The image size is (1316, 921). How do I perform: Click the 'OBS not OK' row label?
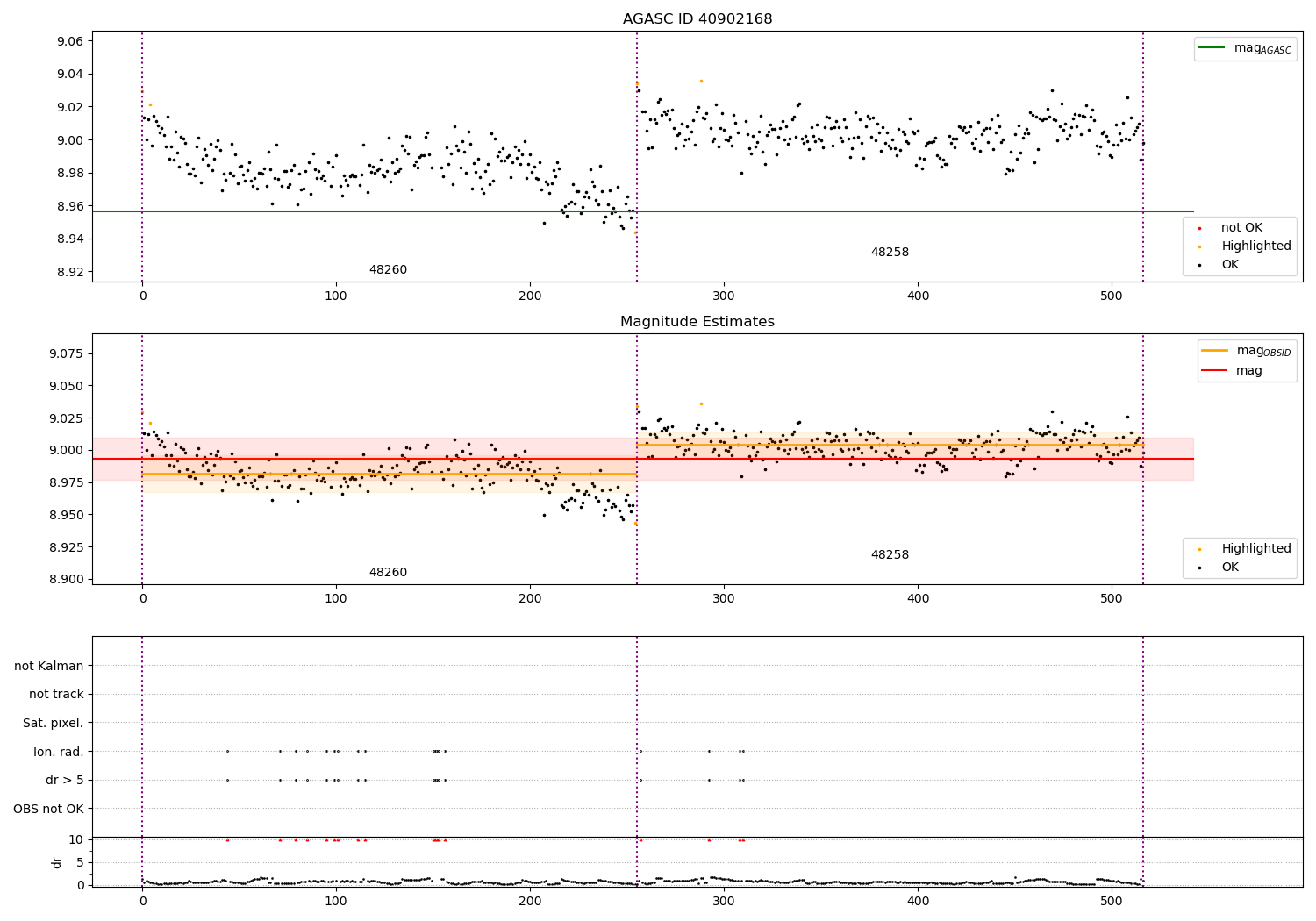tap(49, 809)
